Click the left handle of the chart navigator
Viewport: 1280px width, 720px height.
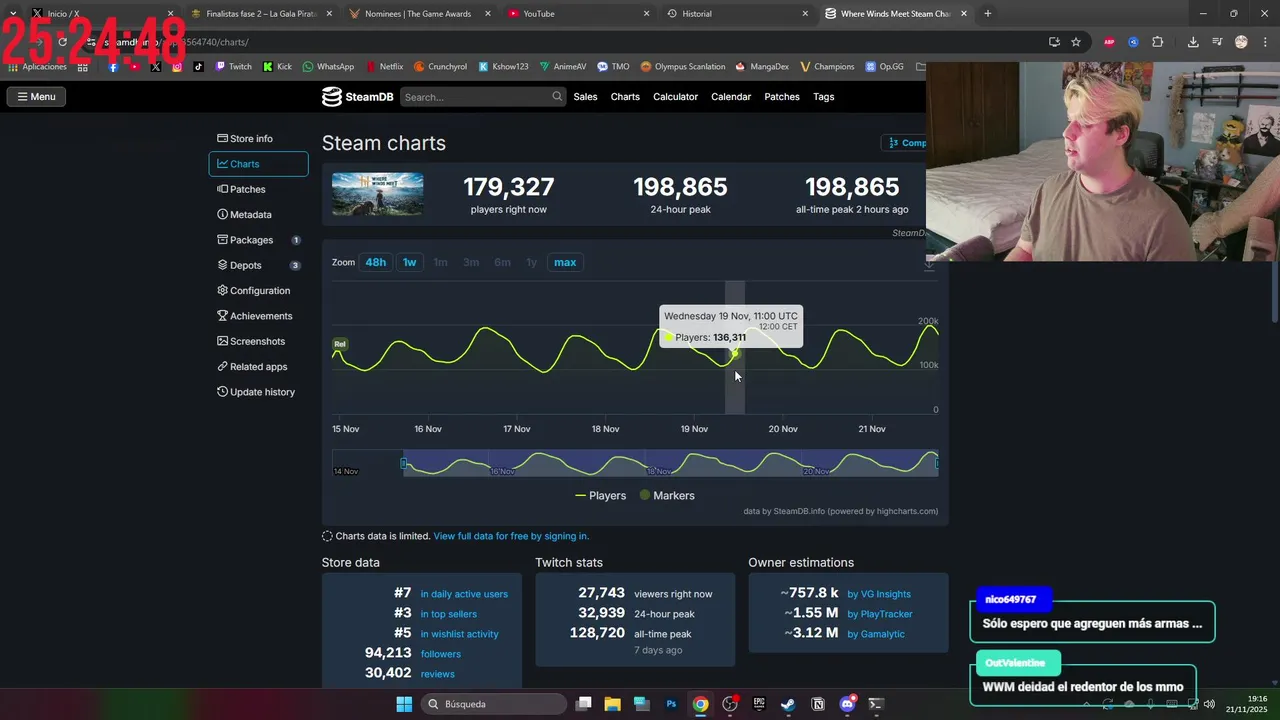pyautogui.click(x=404, y=463)
